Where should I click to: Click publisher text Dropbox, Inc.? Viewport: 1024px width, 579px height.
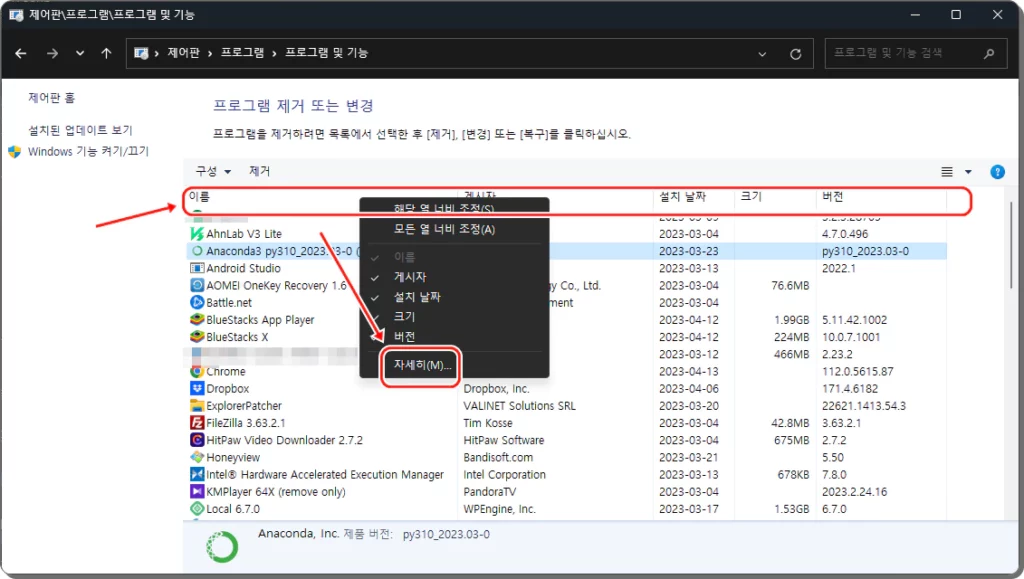tap(496, 388)
